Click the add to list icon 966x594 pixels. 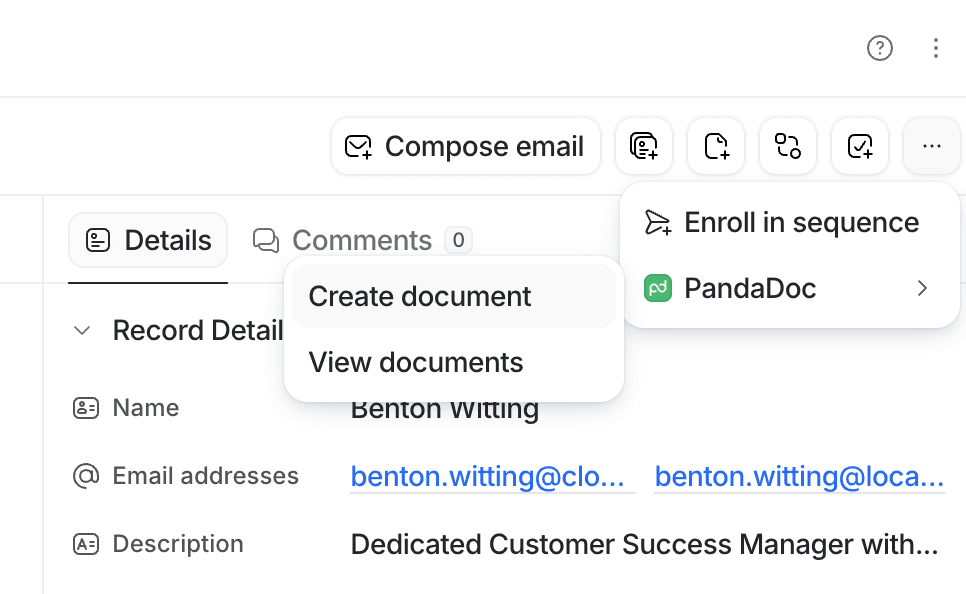pyautogui.click(x=644, y=146)
